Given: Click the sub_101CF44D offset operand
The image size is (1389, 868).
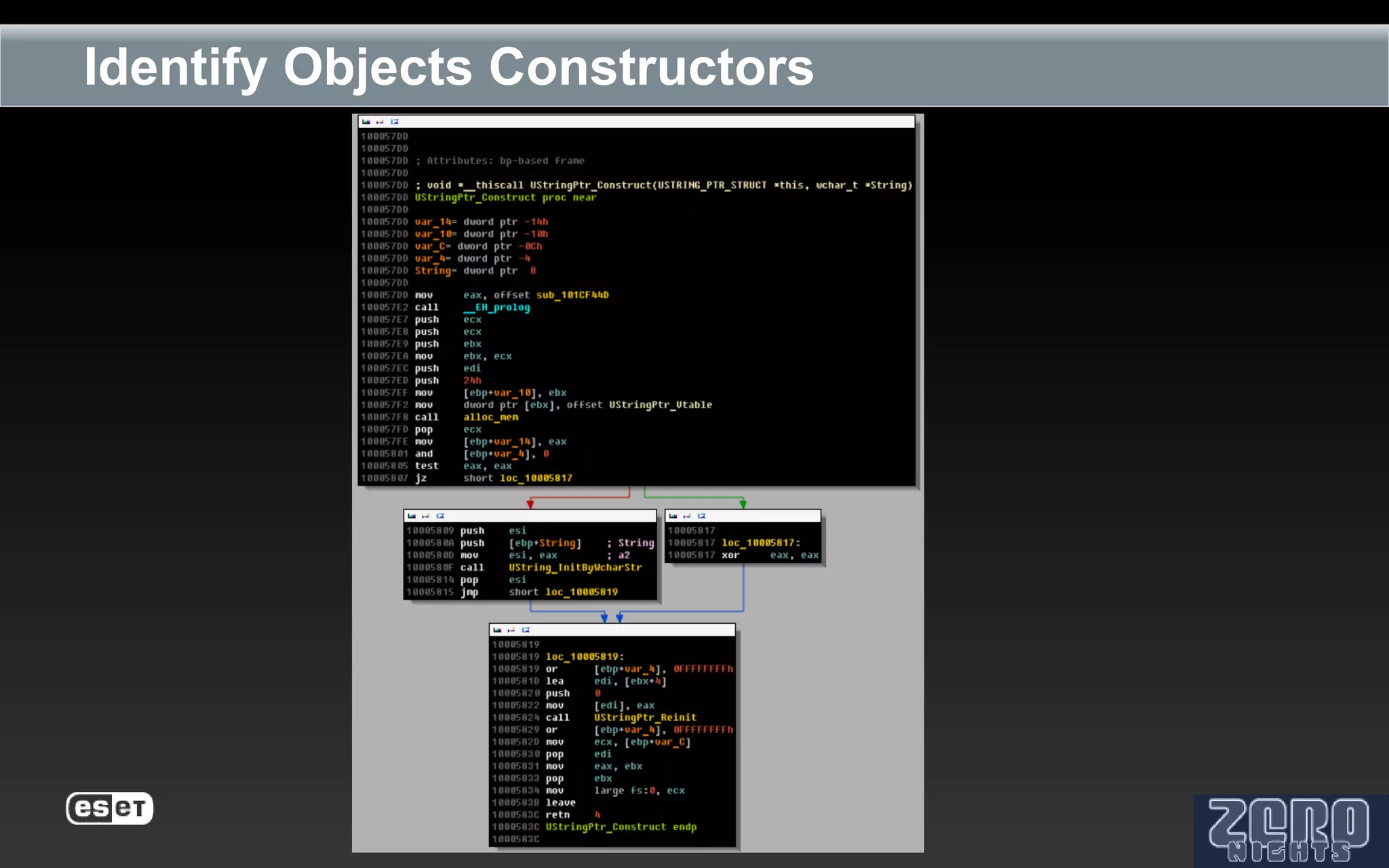Looking at the screenshot, I should click(572, 295).
